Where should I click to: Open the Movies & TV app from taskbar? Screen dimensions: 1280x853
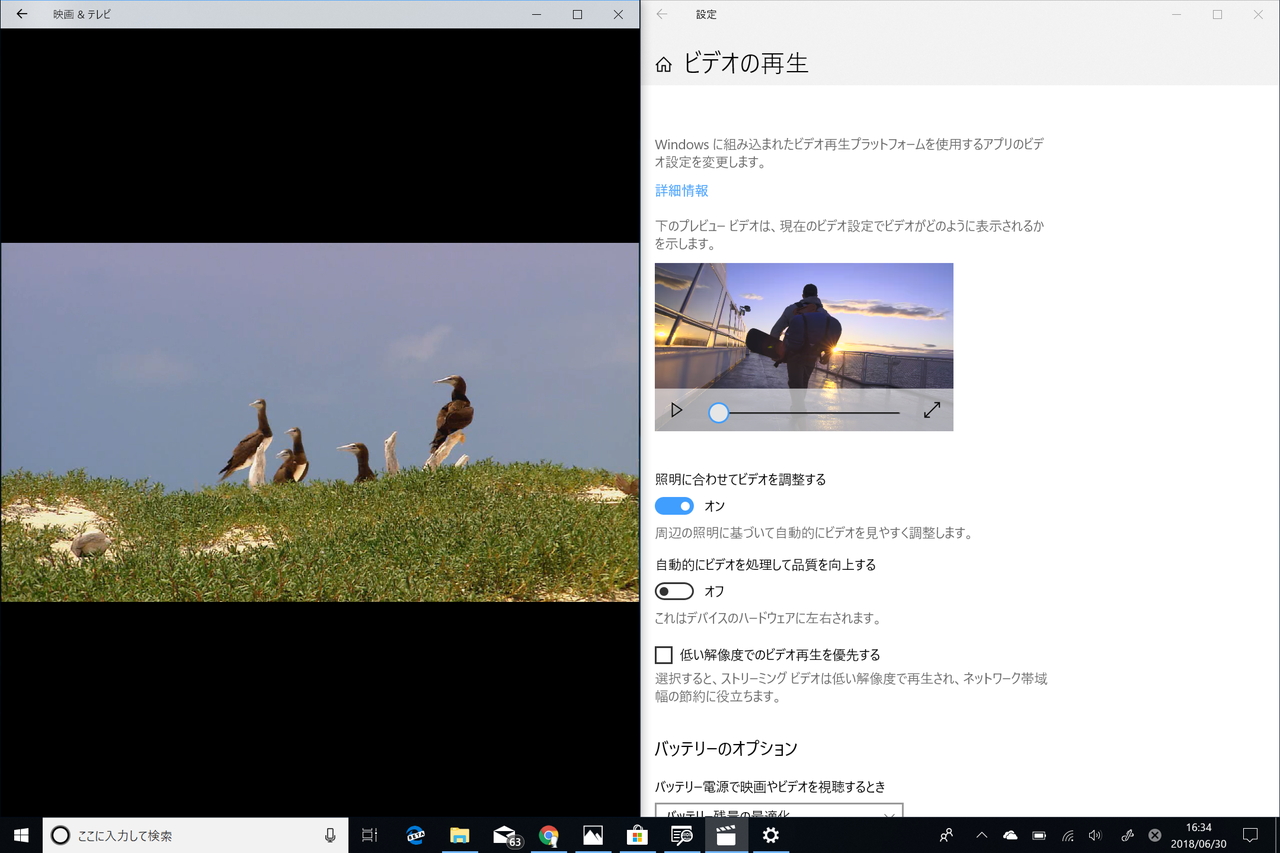pyautogui.click(x=726, y=835)
